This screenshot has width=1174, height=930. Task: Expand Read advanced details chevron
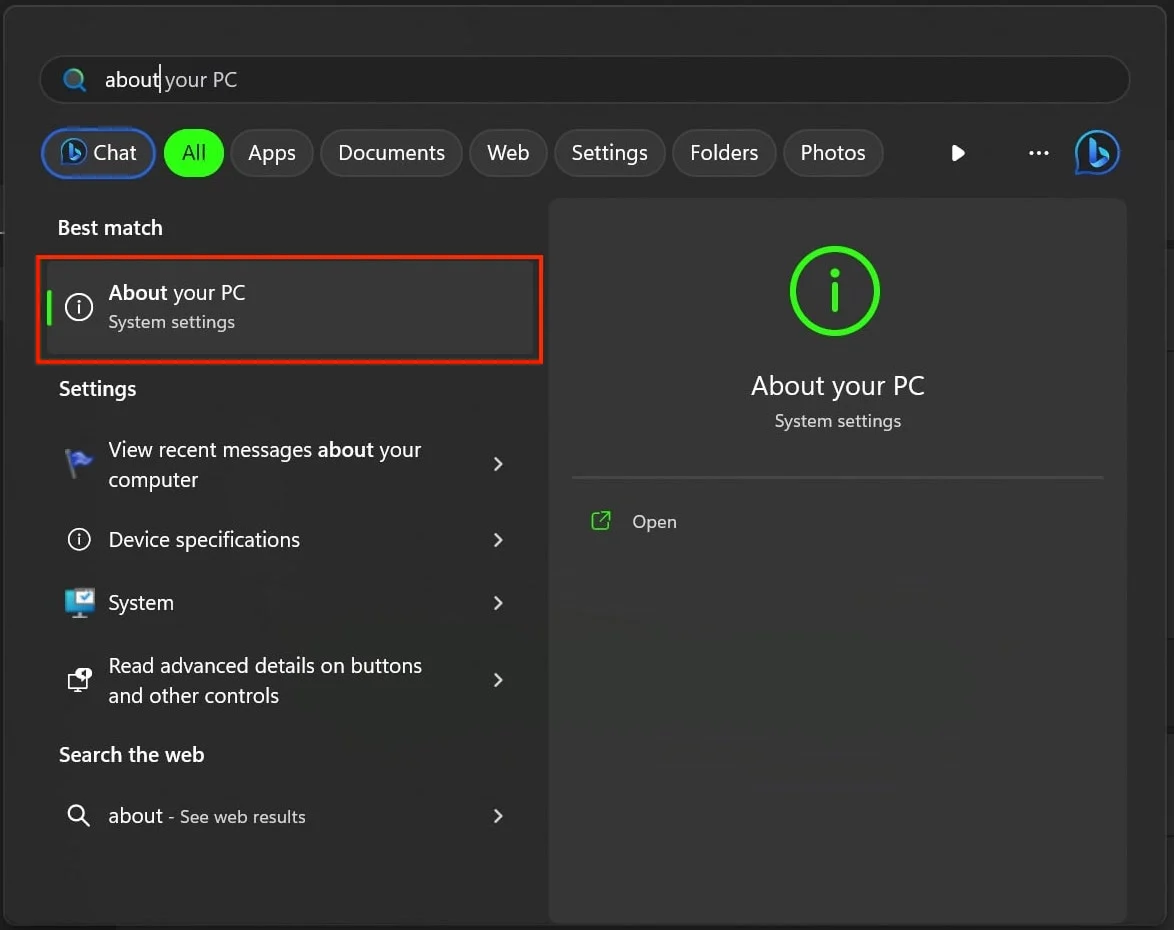(498, 680)
